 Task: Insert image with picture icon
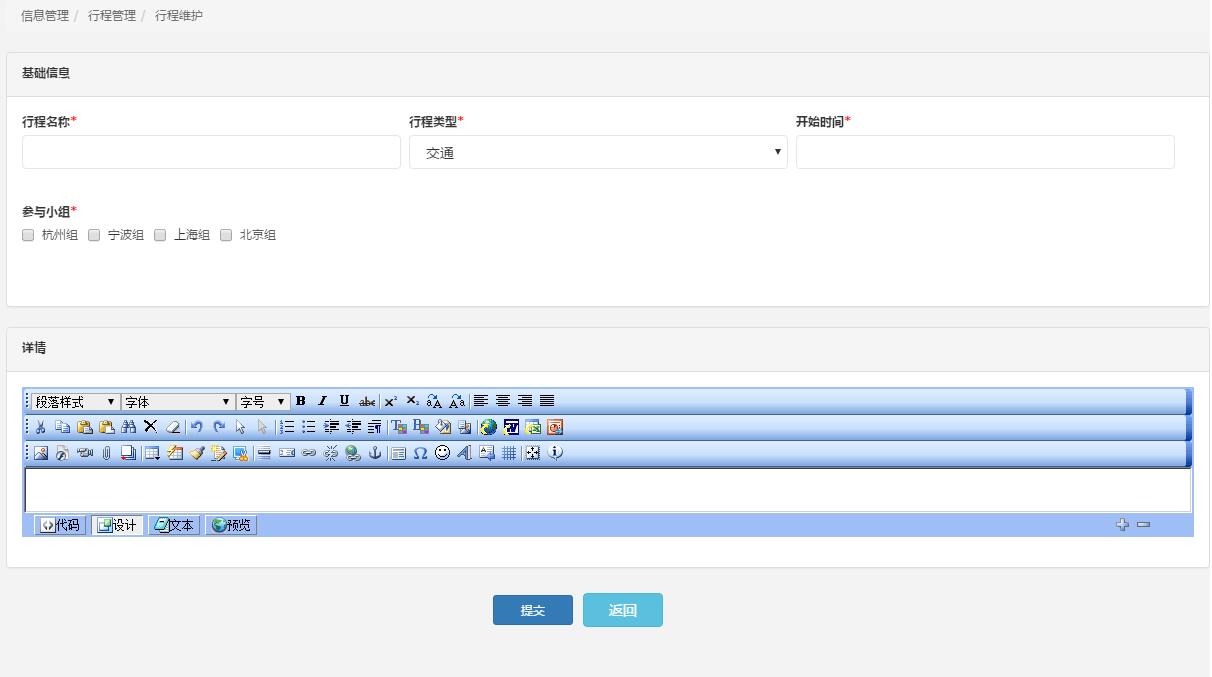coord(40,453)
